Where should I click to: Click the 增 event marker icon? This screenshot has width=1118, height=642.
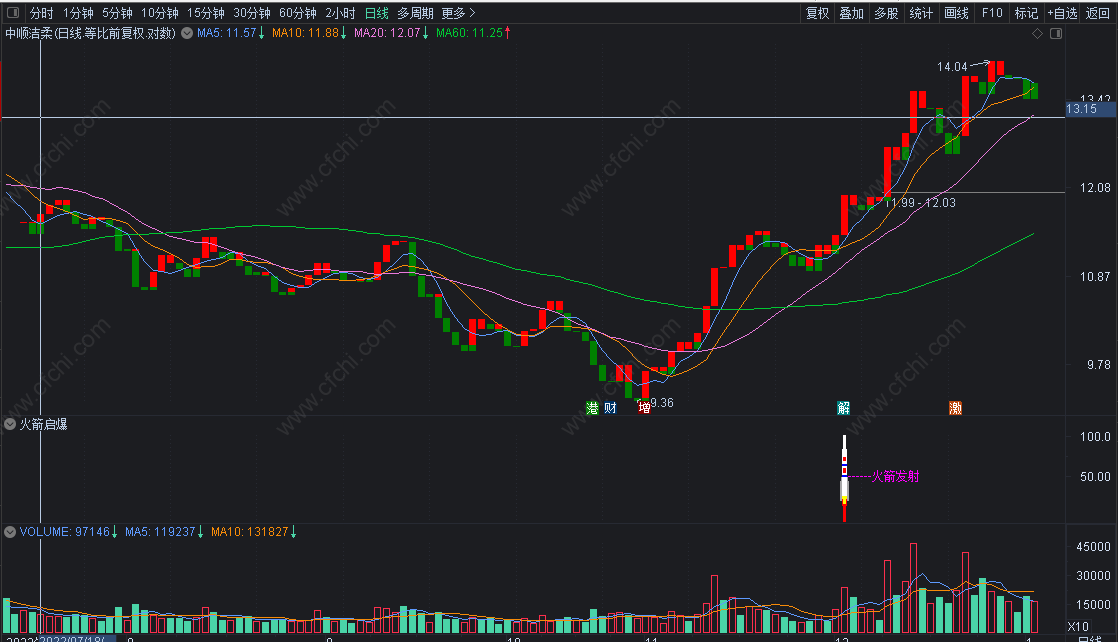coord(643,407)
